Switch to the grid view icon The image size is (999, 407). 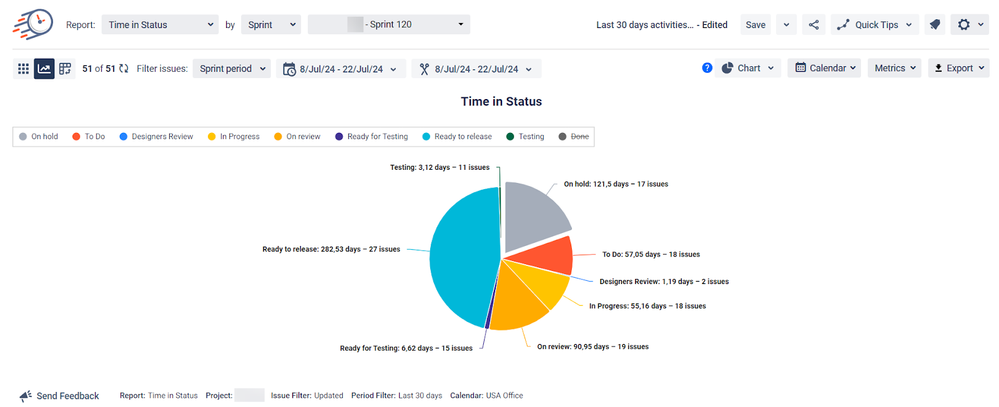coord(23,69)
